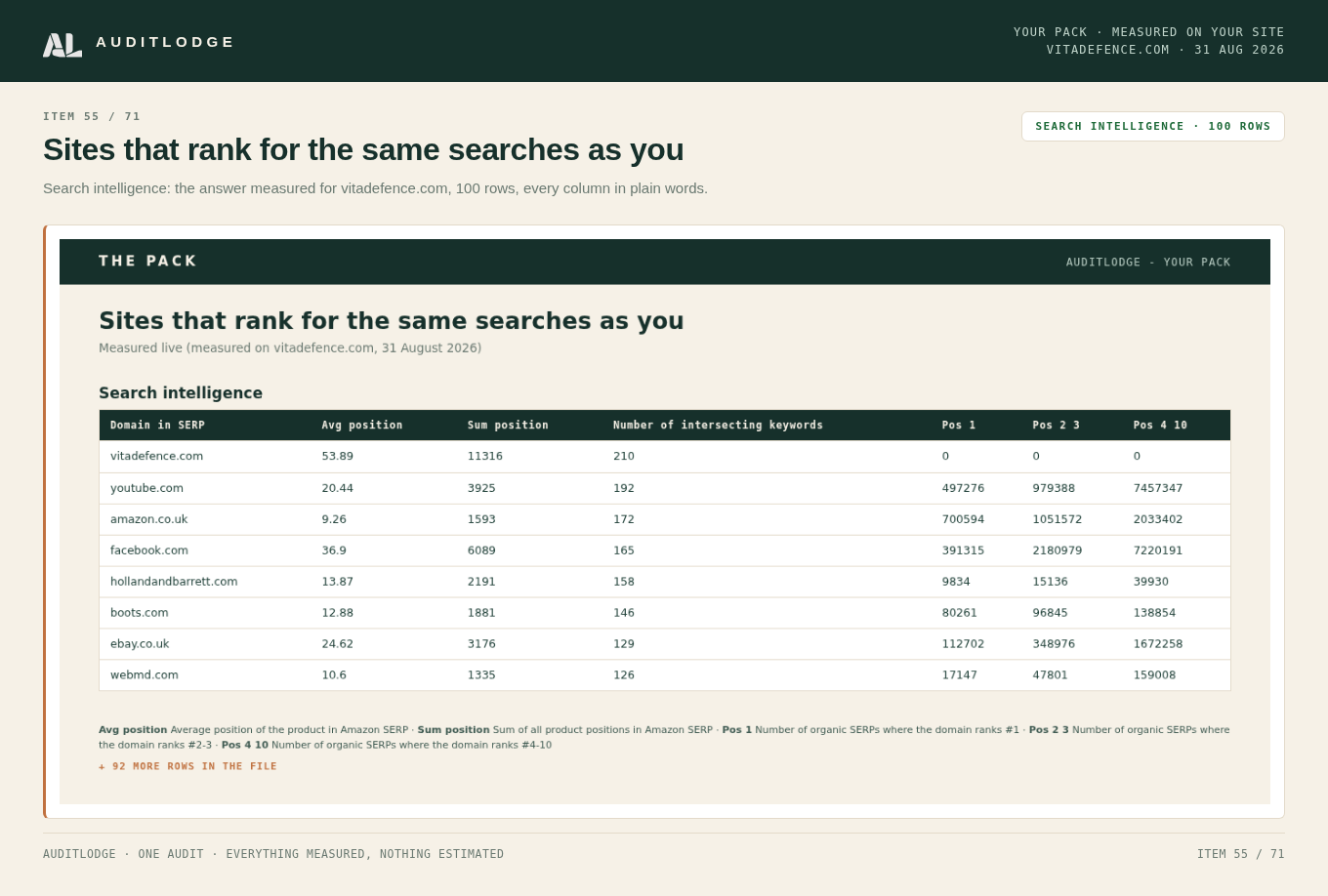Viewport: 1328px width, 896px height.
Task: Click the Sum position column header
Action: pyautogui.click(x=508, y=426)
